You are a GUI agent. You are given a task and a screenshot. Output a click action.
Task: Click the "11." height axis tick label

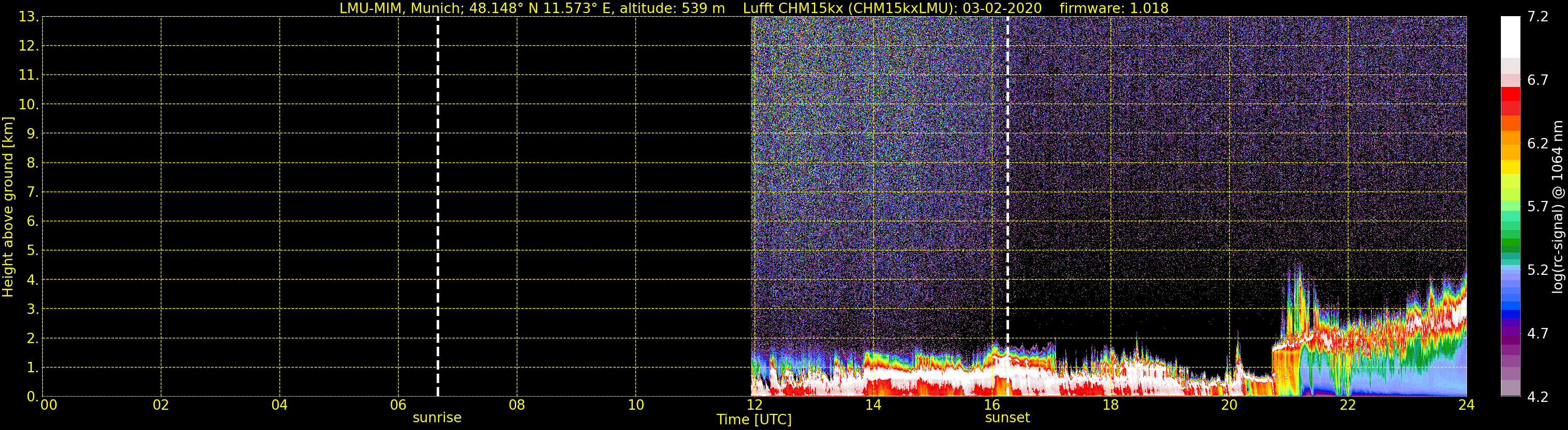pyautogui.click(x=29, y=75)
